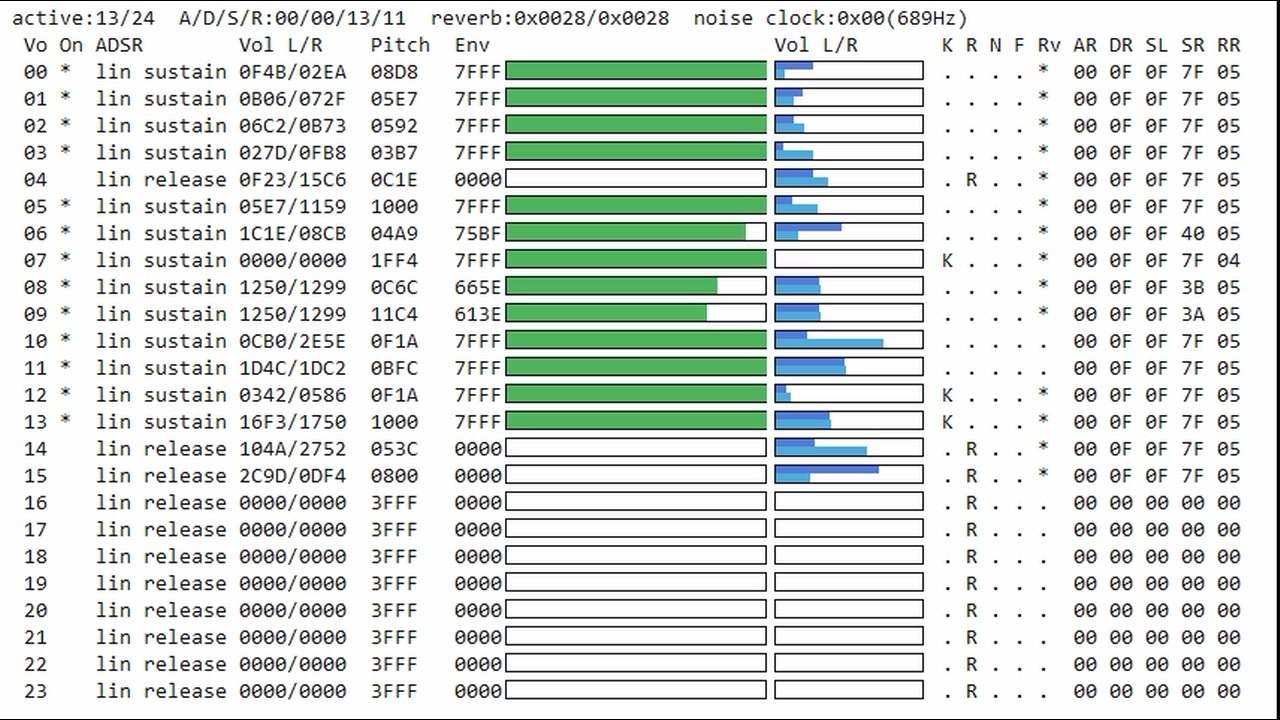Click the "R" flag on voice 04 row
Viewport: 1280px width, 720px height.
point(971,180)
